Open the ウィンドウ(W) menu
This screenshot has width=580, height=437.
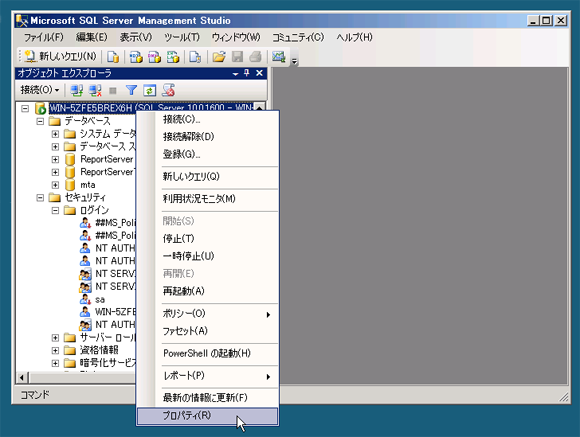tap(236, 37)
